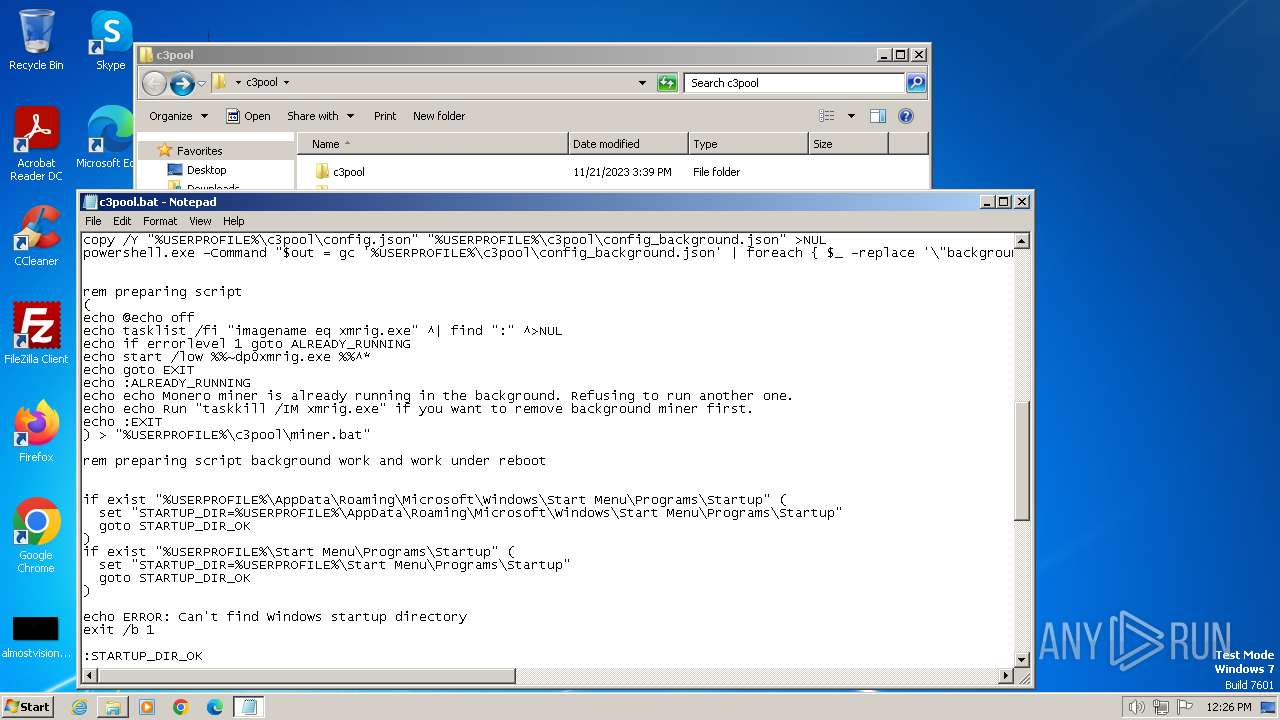This screenshot has height=720, width=1280.
Task: Open Explorer help icon
Action: [x=906, y=116]
